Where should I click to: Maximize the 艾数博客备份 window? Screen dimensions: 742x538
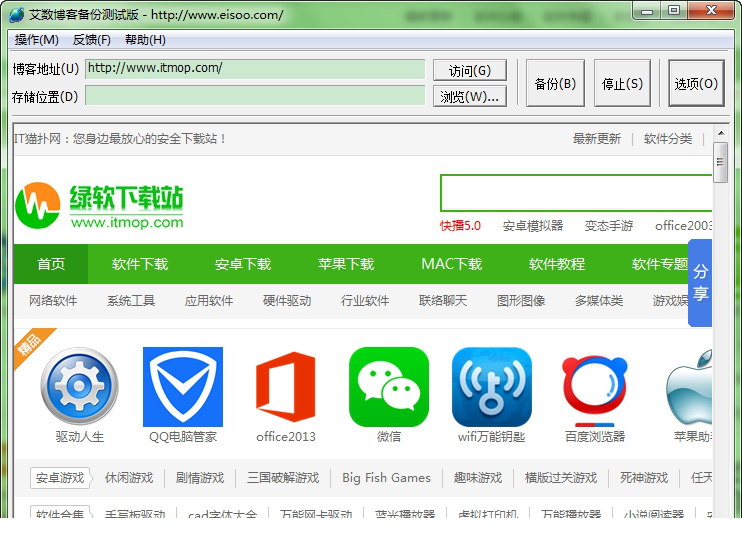[674, 11]
